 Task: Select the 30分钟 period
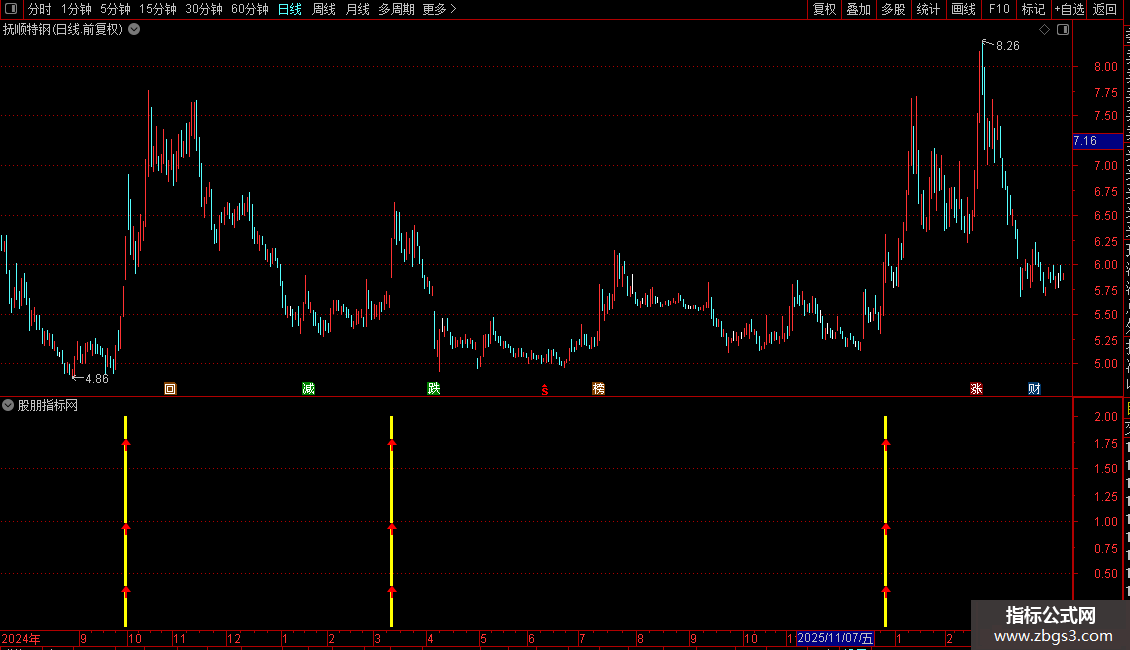click(x=204, y=9)
